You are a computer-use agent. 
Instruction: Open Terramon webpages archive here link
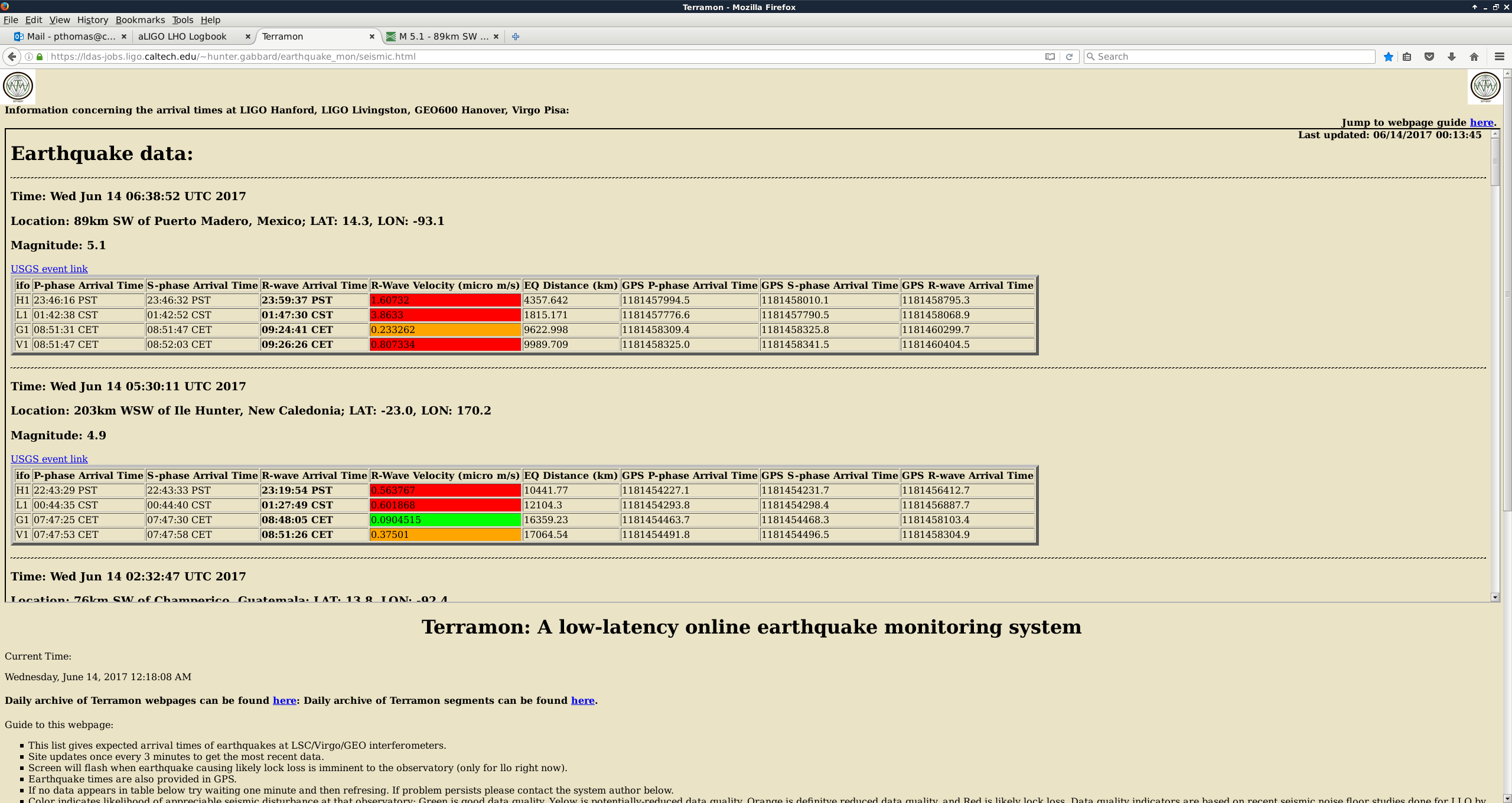click(x=284, y=700)
